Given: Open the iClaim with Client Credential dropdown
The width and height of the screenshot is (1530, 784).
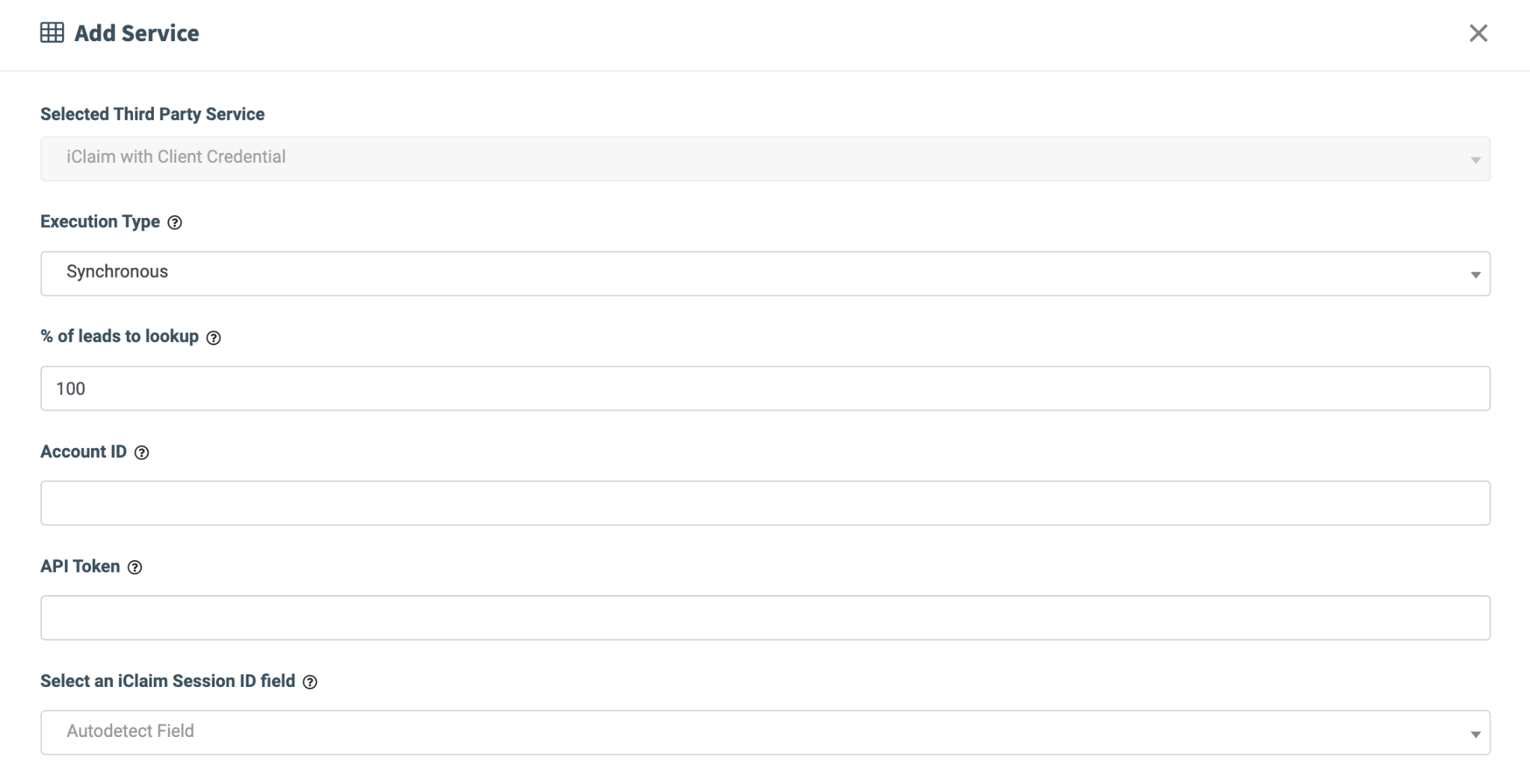Looking at the screenshot, I should point(765,158).
